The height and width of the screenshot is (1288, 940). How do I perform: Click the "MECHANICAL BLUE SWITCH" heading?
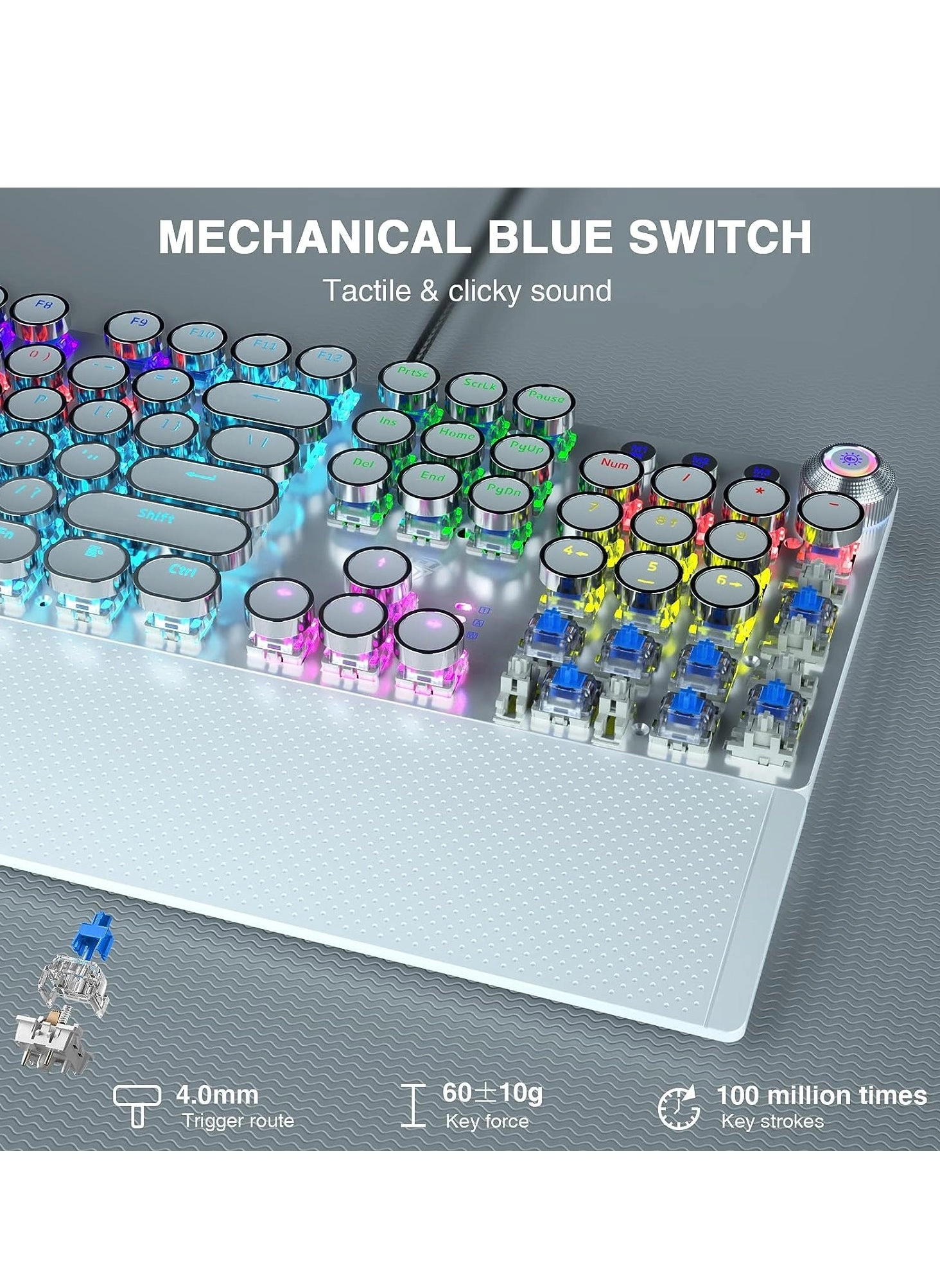[x=485, y=237]
